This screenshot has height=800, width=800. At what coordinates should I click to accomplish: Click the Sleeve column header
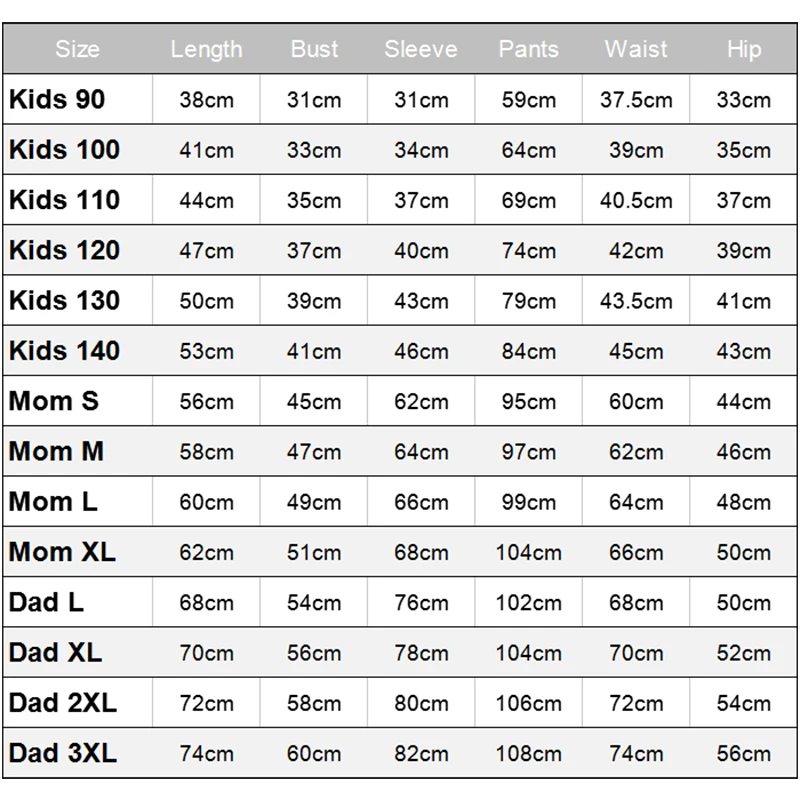[421, 49]
